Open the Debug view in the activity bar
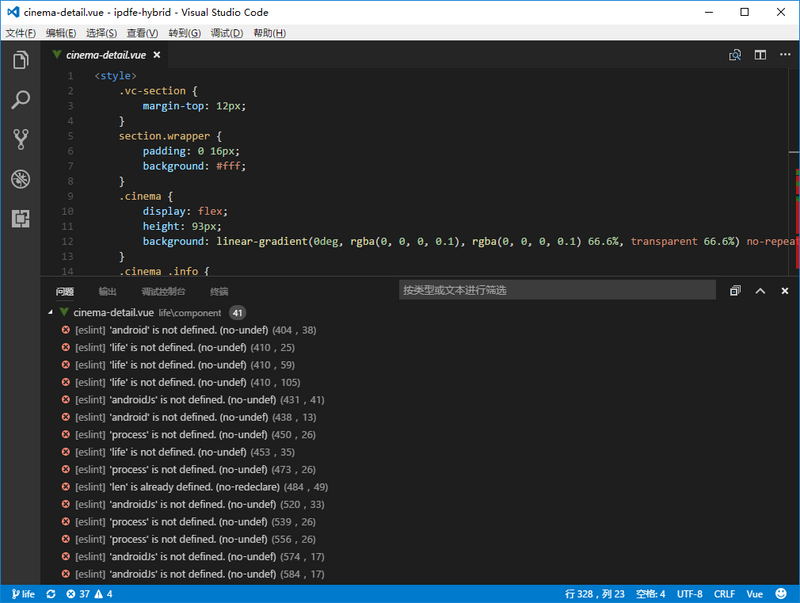The height and width of the screenshot is (603, 800). [20, 179]
